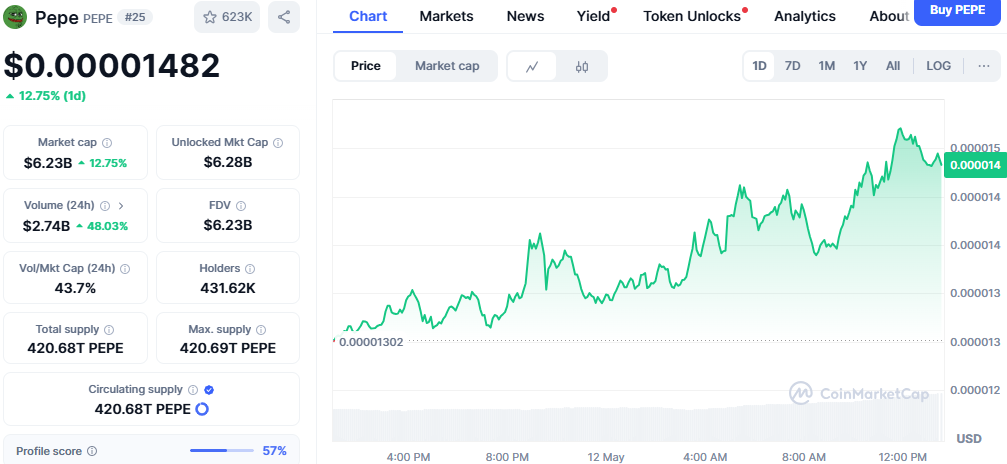
Task: Switch chart to Market cap
Action: 447,66
